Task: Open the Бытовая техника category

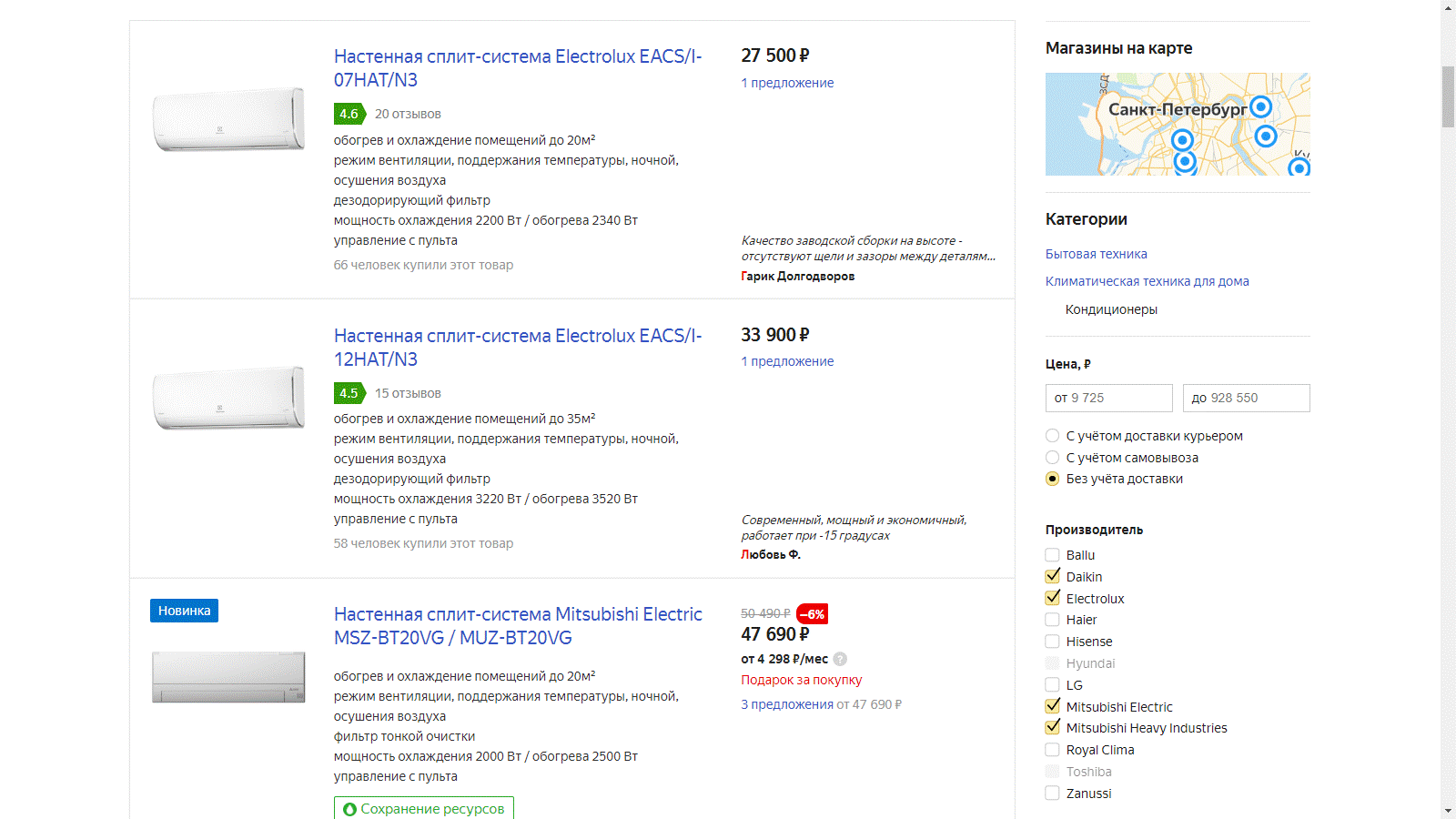Action: click(x=1096, y=254)
